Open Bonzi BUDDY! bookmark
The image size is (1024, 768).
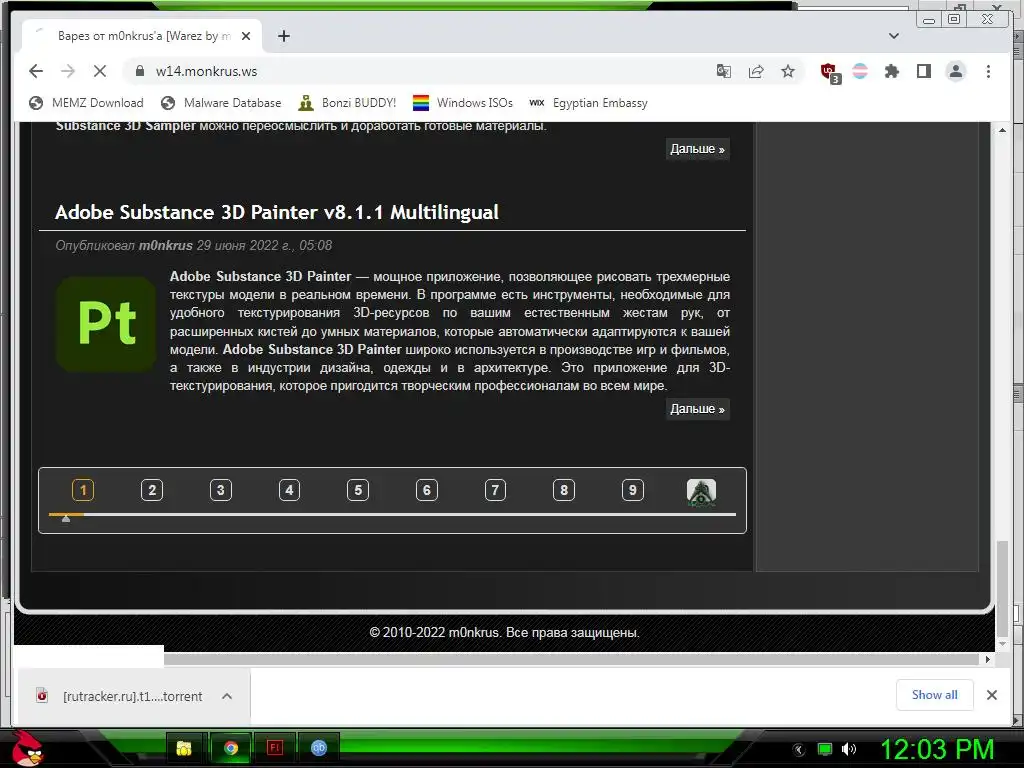pos(347,103)
